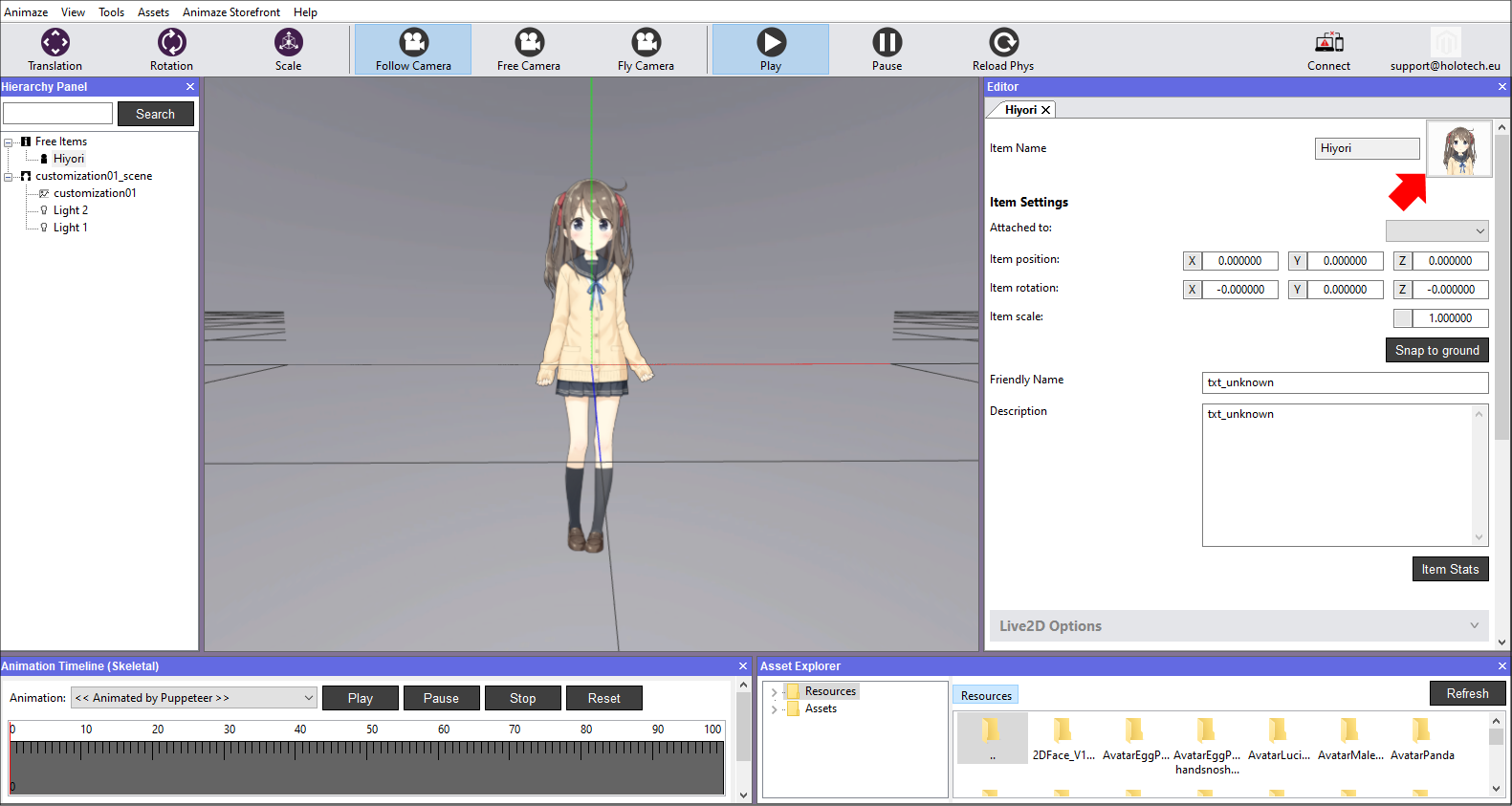The image size is (1512, 806).
Task: Select Assets in the asset folder tree
Action: tap(821, 709)
